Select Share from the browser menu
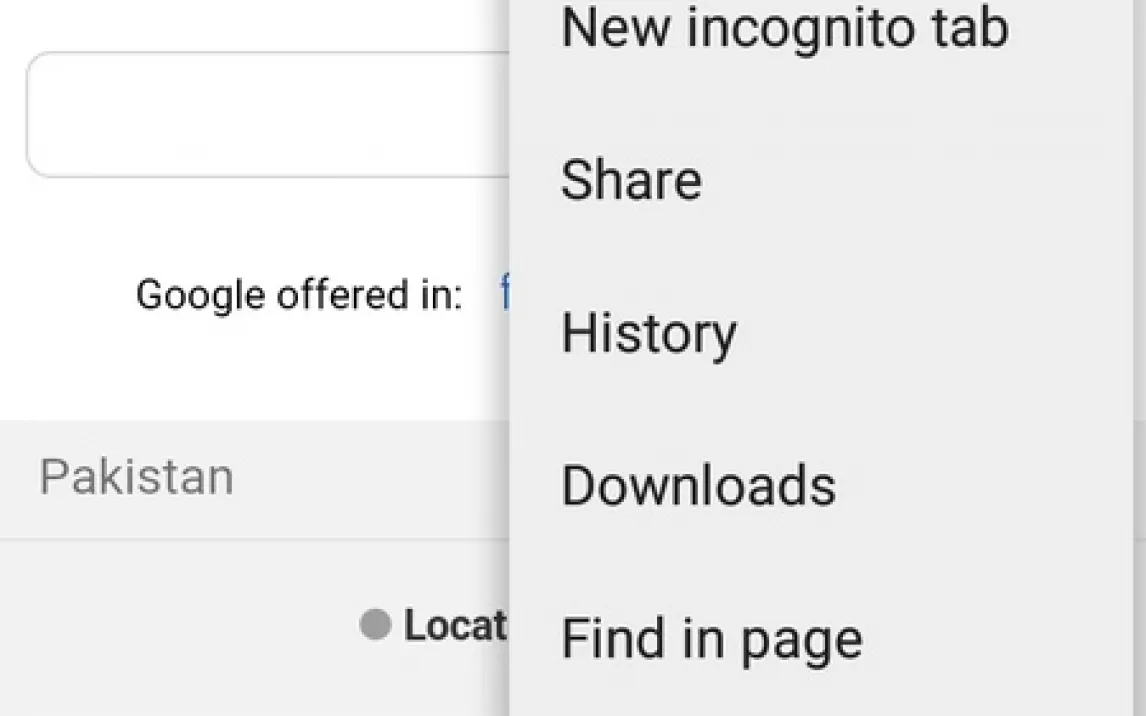 631,181
